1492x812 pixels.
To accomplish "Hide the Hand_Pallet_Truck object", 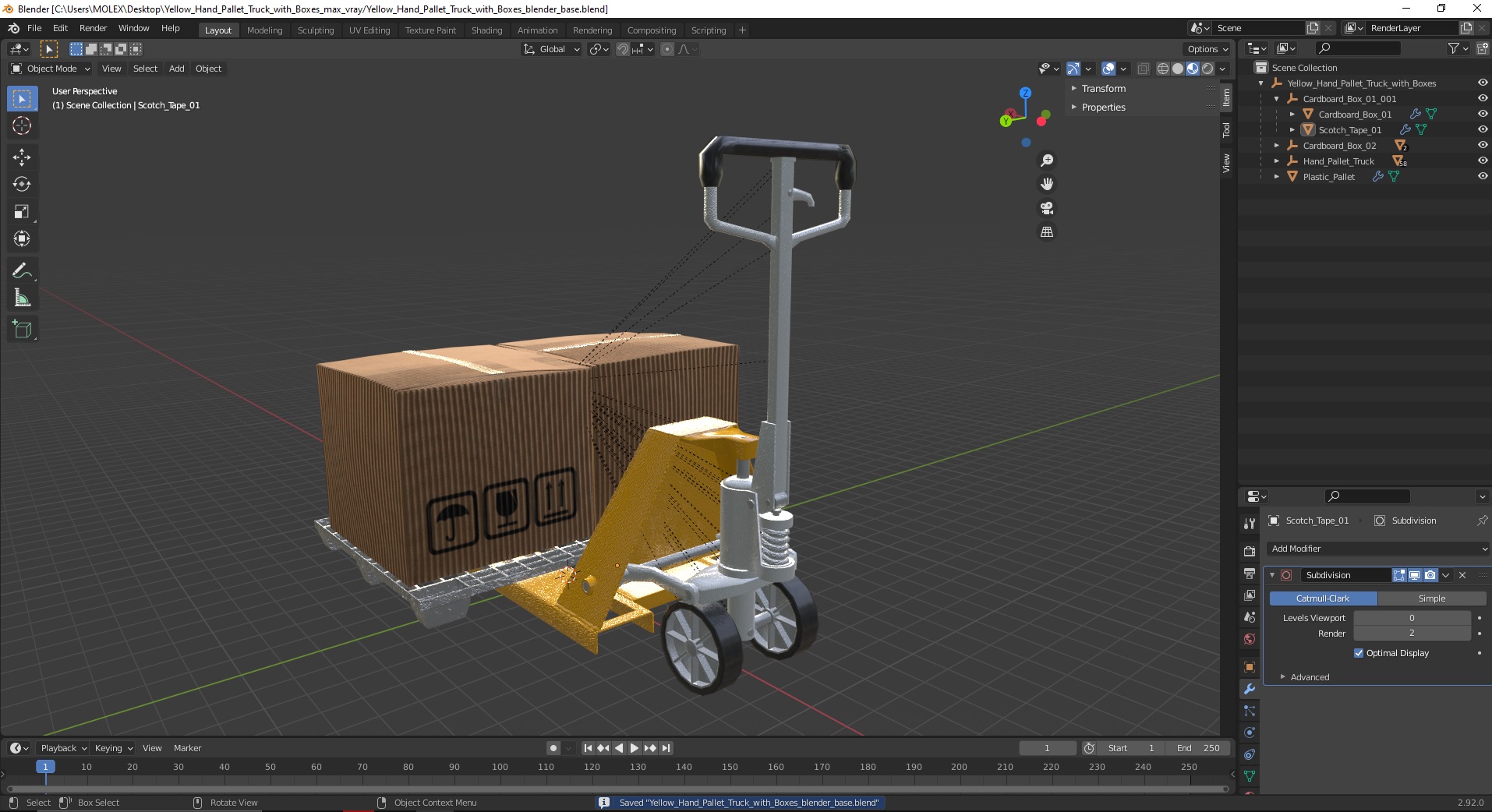I will (1482, 161).
